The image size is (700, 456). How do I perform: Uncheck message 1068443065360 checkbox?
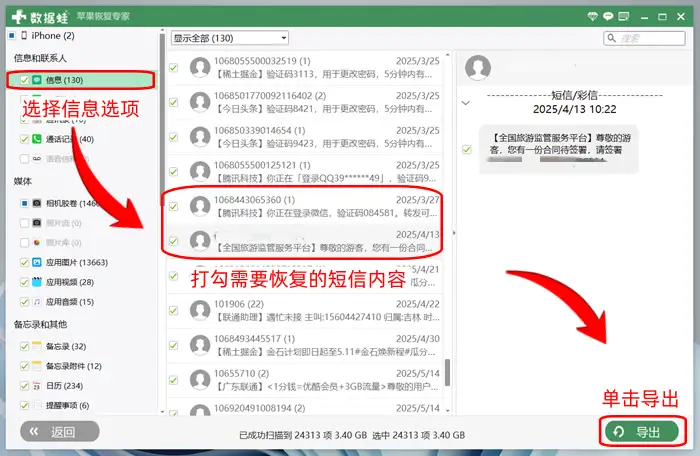pos(174,206)
